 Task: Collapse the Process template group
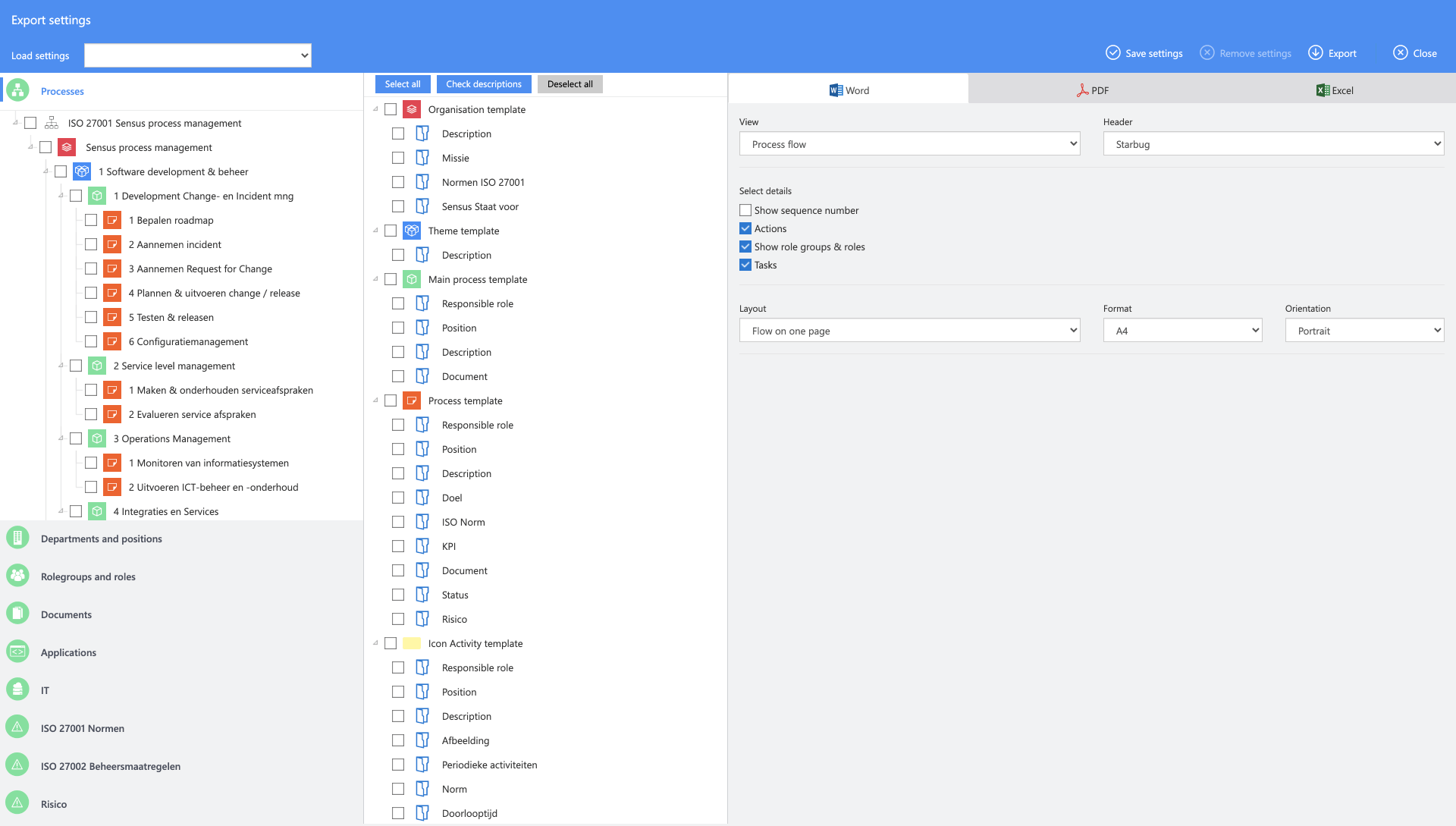pos(375,400)
